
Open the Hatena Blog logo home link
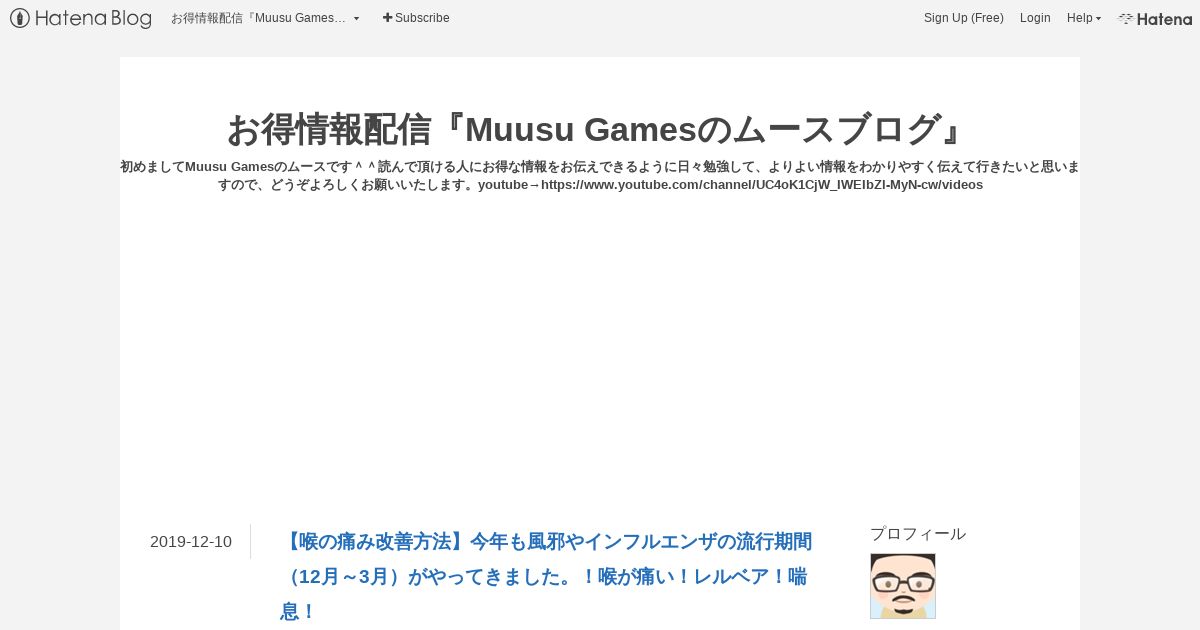click(x=81, y=18)
